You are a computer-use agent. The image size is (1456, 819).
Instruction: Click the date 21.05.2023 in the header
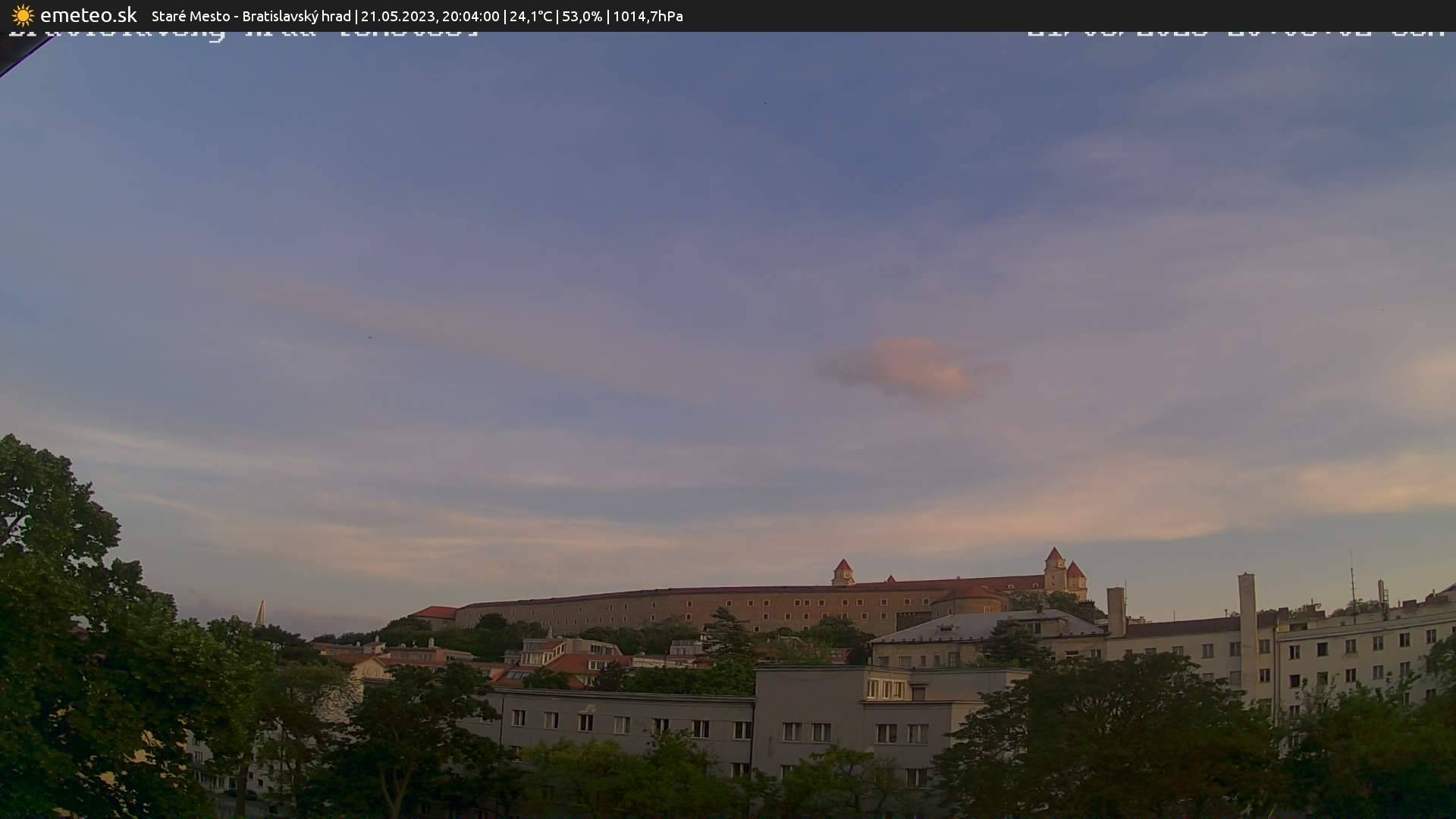point(397,15)
